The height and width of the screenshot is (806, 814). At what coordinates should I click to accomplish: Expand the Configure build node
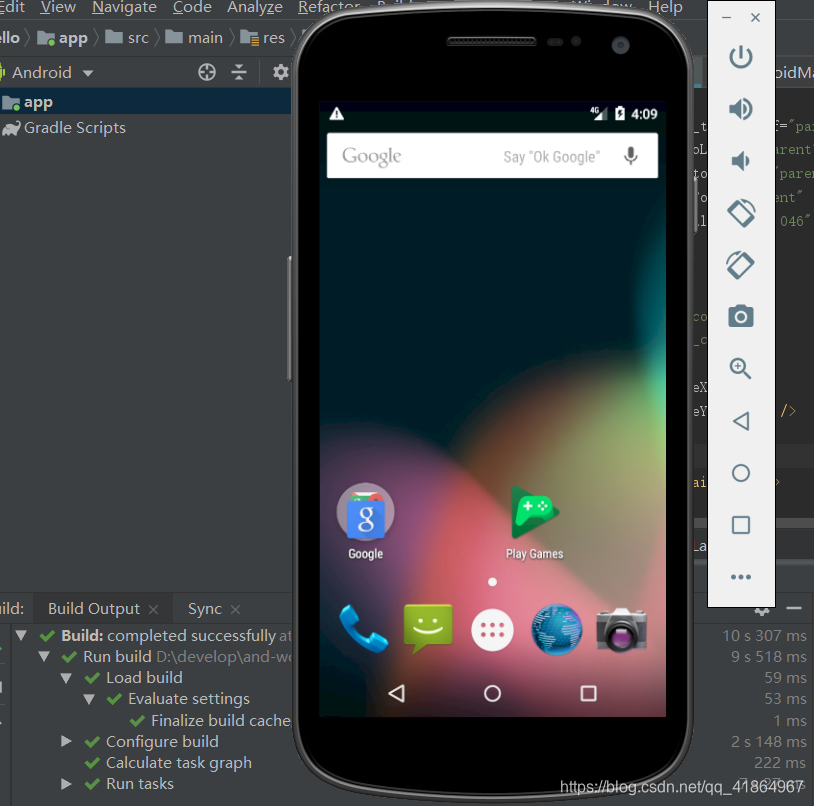66,741
